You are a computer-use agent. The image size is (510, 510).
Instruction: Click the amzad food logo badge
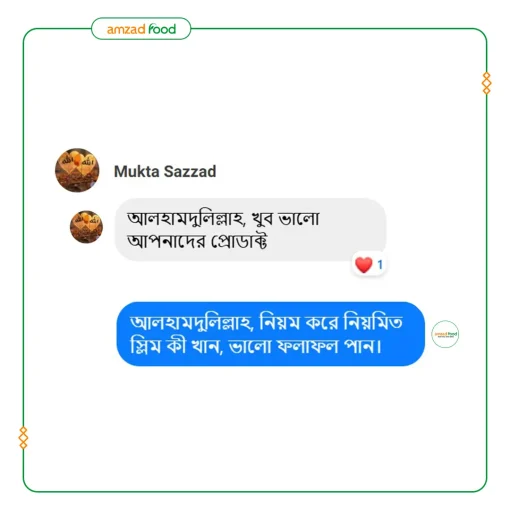click(x=141, y=29)
